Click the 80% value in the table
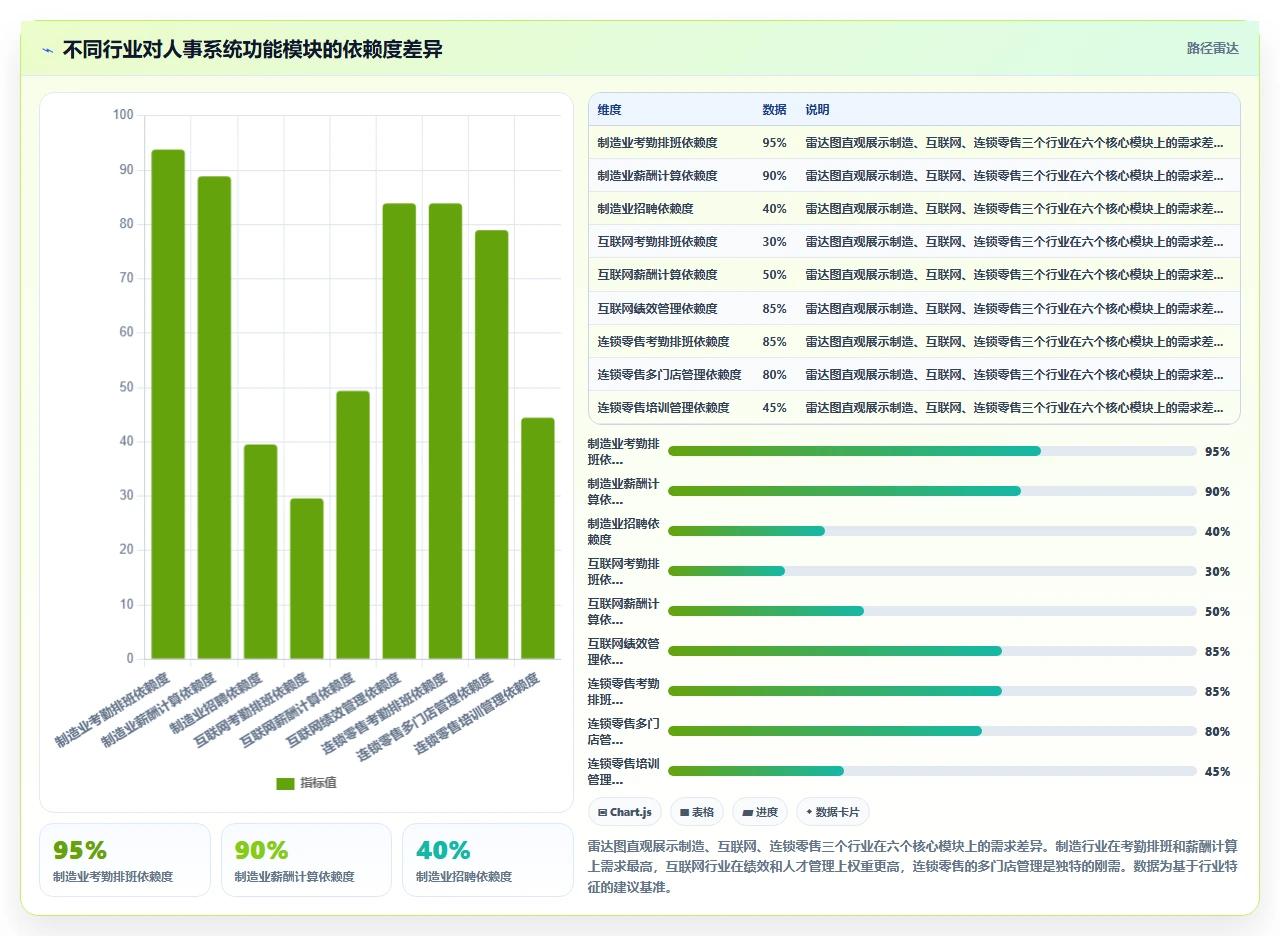The height and width of the screenshot is (936, 1280). click(x=774, y=375)
